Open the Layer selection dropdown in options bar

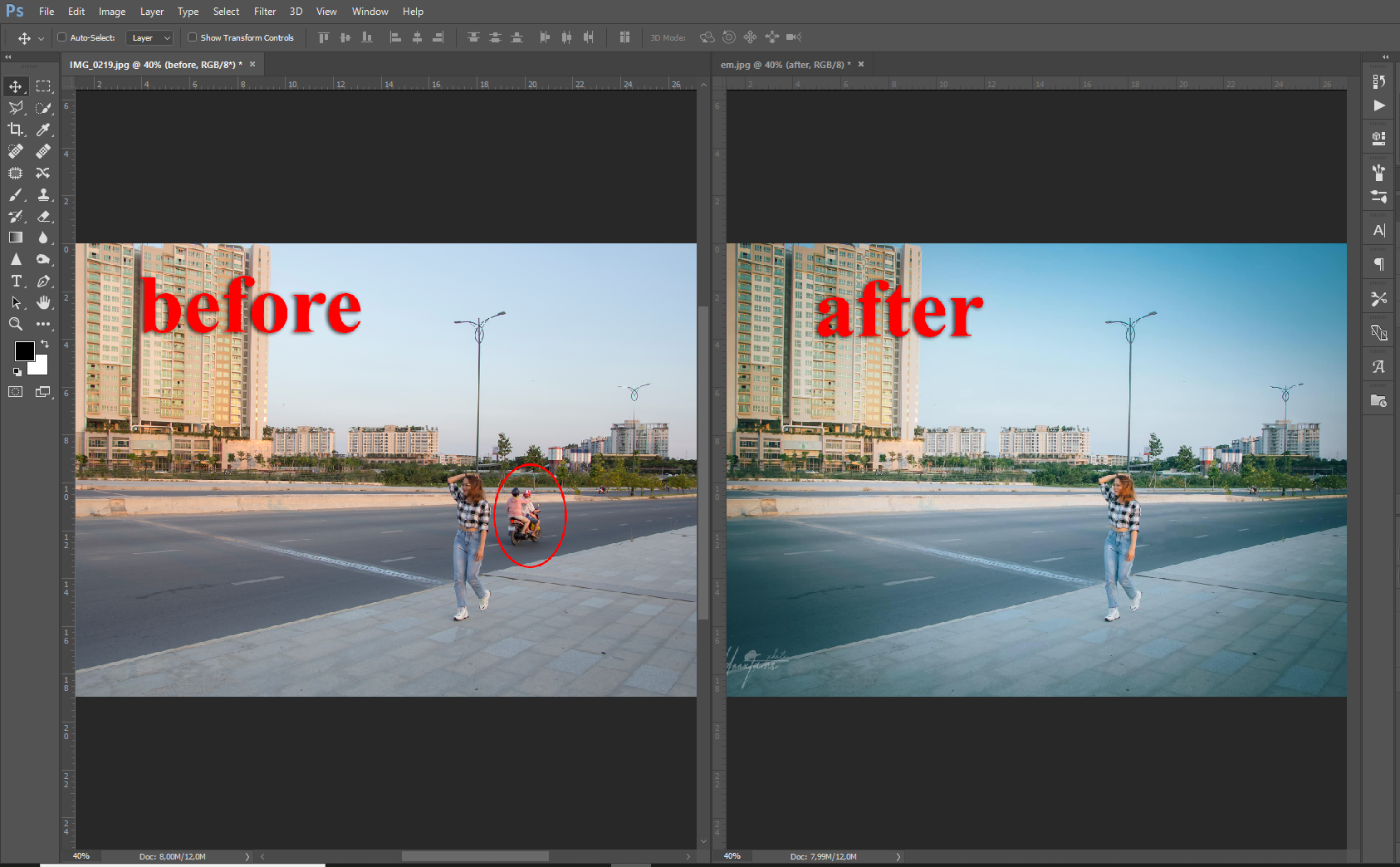[149, 37]
